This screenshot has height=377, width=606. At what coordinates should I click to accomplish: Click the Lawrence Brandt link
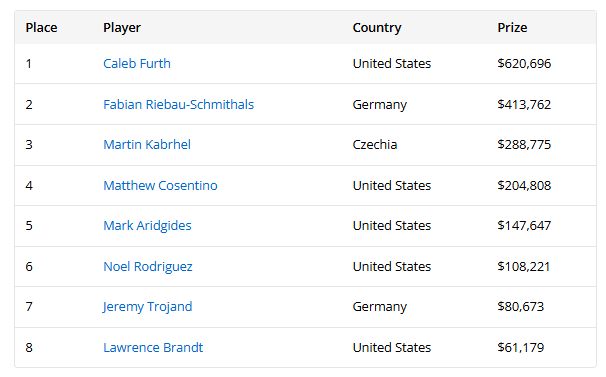pos(153,348)
